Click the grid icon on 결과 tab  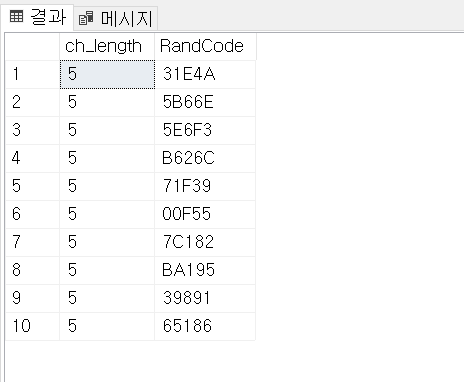16,16
